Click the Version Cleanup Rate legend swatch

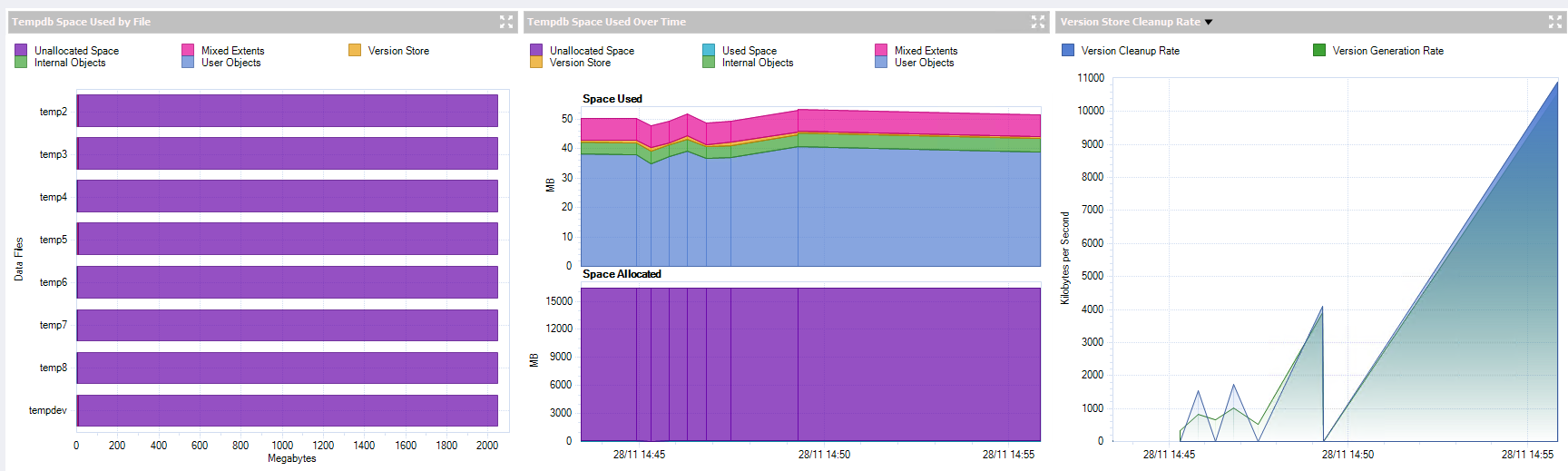[1068, 51]
